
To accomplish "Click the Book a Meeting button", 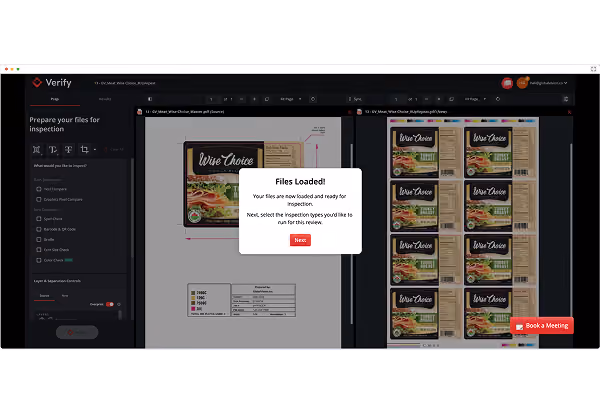I will [542, 326].
